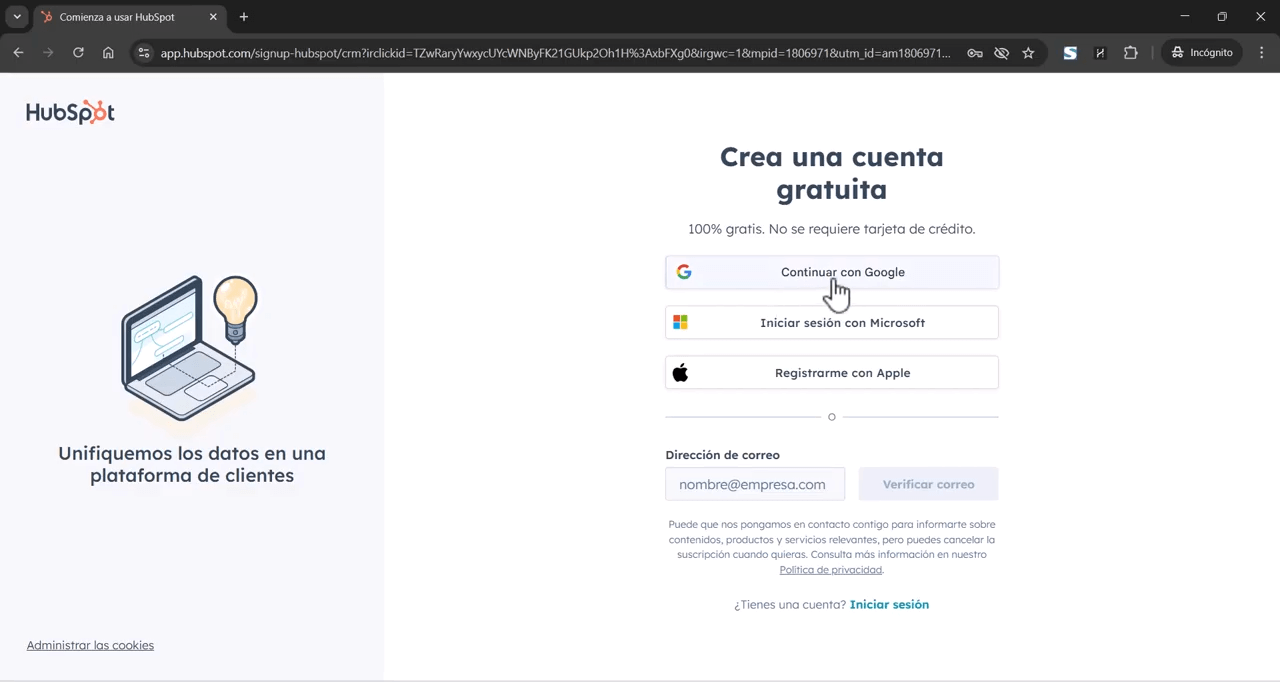Minimize the browser window
The image size is (1280, 682).
pos(1184,17)
